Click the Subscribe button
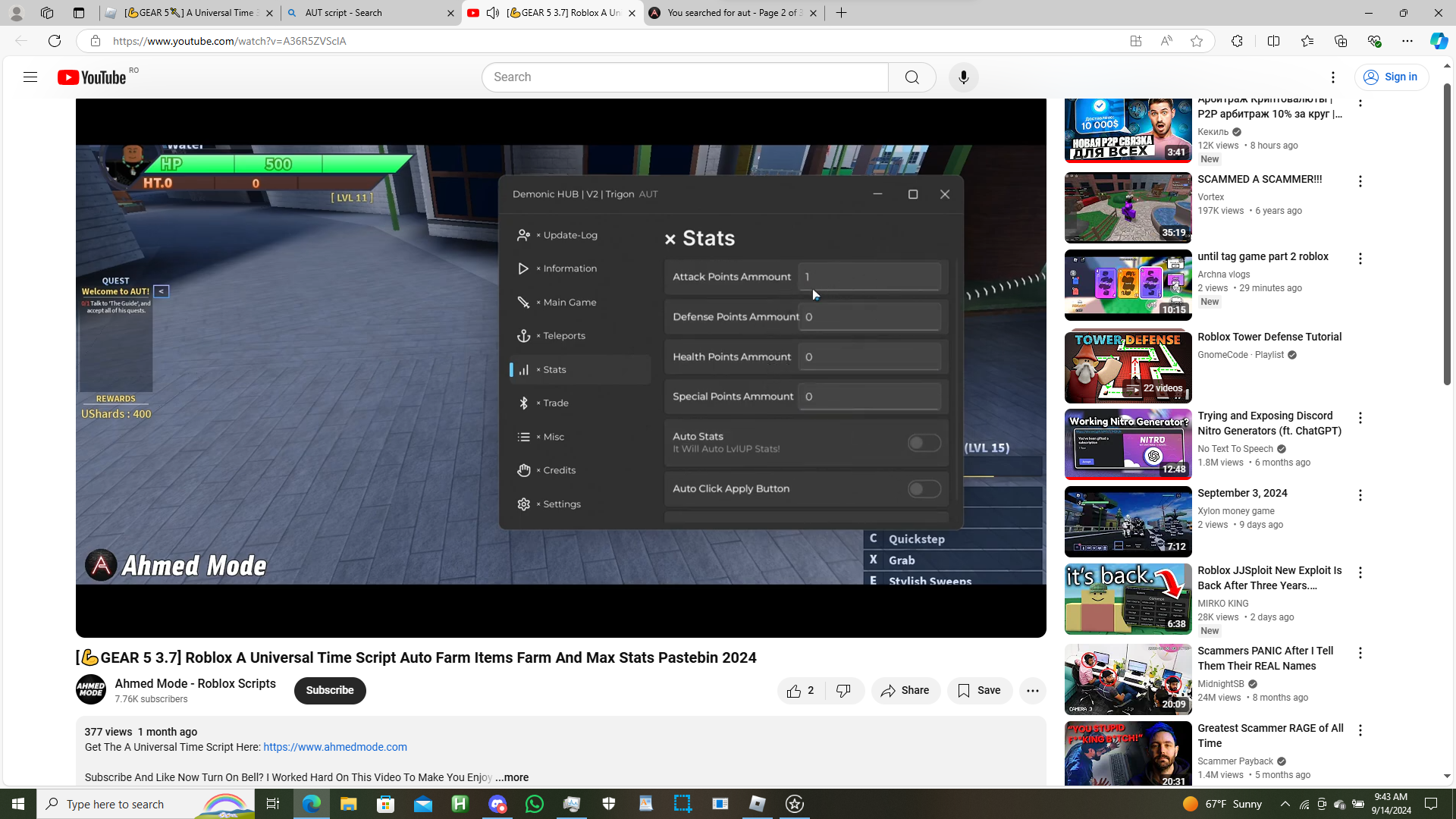1456x819 pixels. pos(329,691)
